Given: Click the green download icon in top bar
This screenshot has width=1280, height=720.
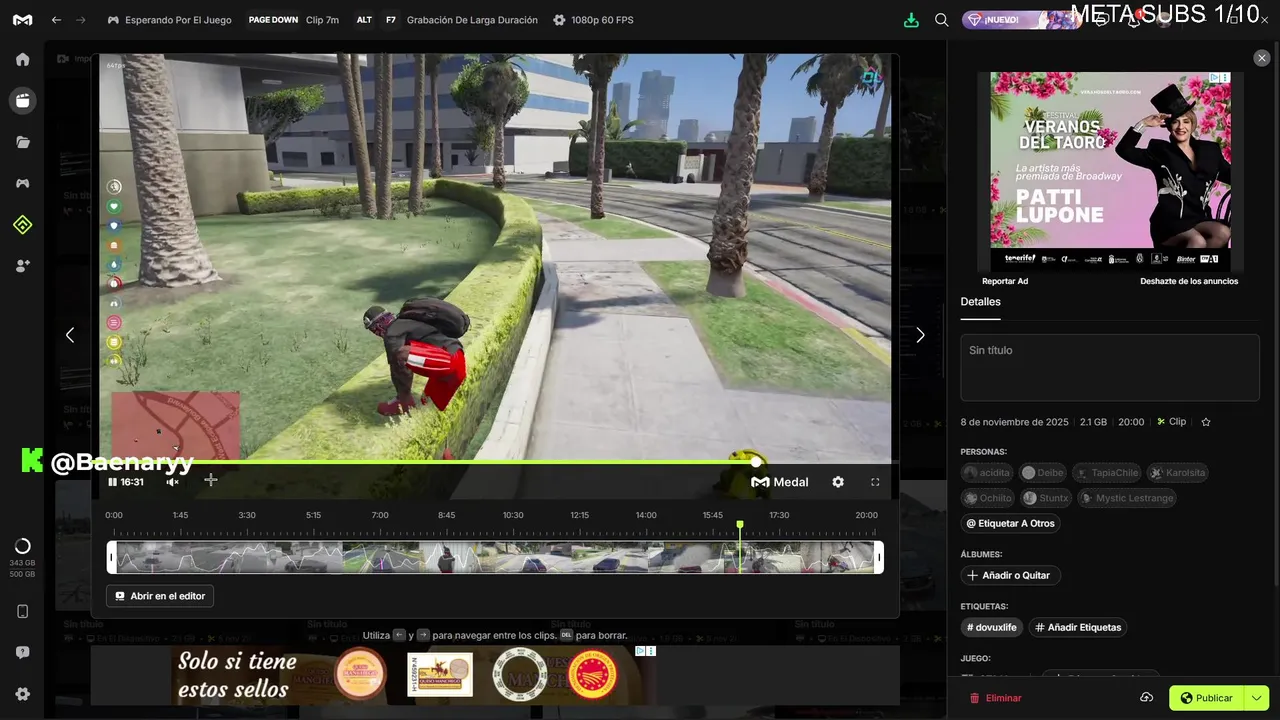Looking at the screenshot, I should 911,20.
